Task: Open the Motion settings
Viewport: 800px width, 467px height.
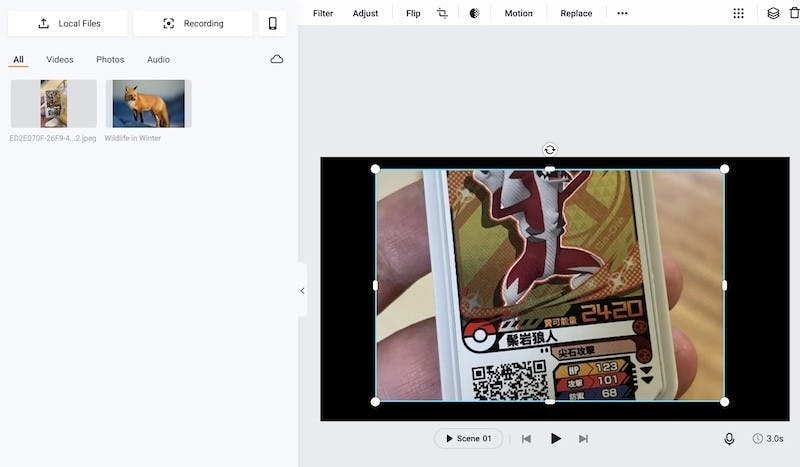Action: pyautogui.click(x=518, y=13)
